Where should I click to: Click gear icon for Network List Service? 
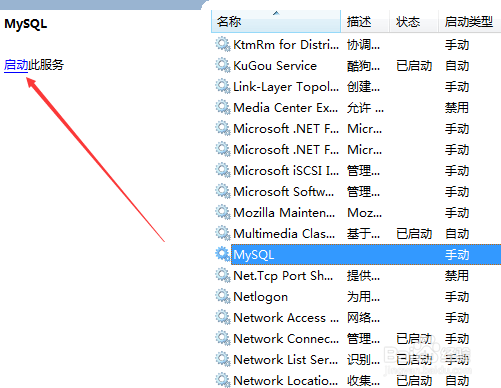(223, 359)
